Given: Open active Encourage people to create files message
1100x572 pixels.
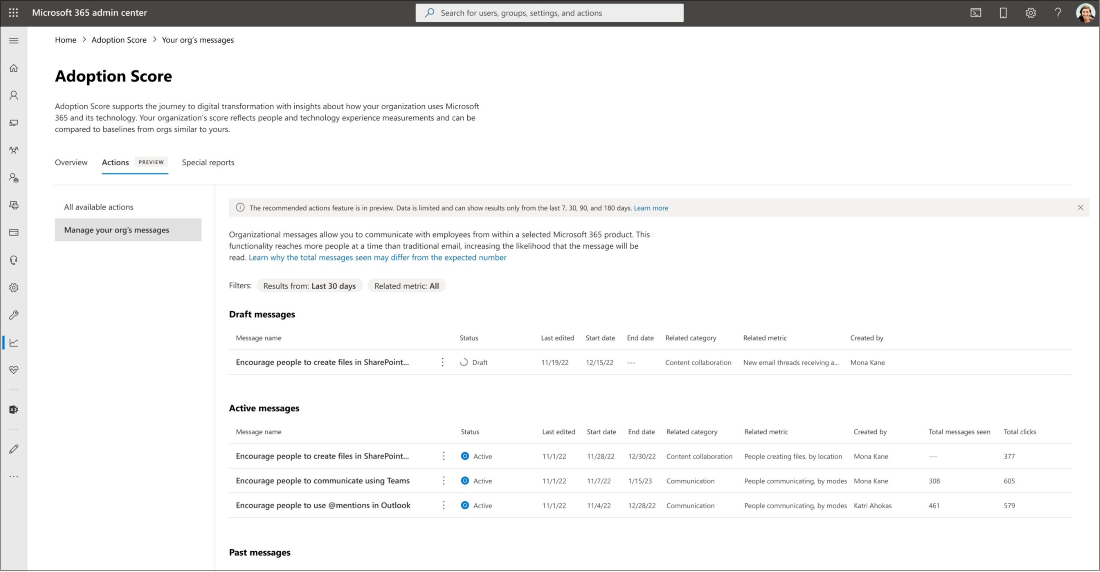Looking at the screenshot, I should point(322,456).
